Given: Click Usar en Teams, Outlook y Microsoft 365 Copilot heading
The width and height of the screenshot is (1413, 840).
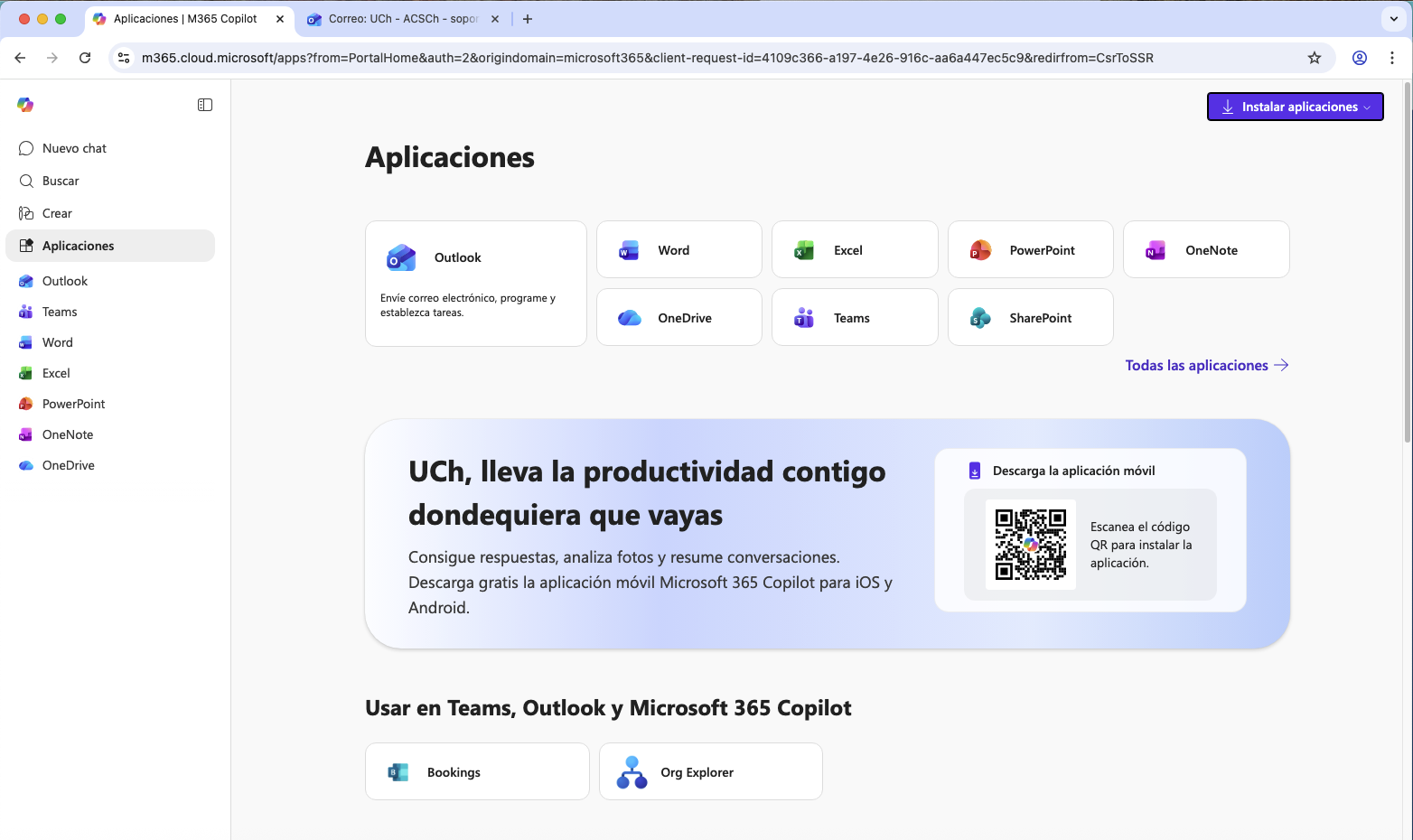Looking at the screenshot, I should coord(608,708).
